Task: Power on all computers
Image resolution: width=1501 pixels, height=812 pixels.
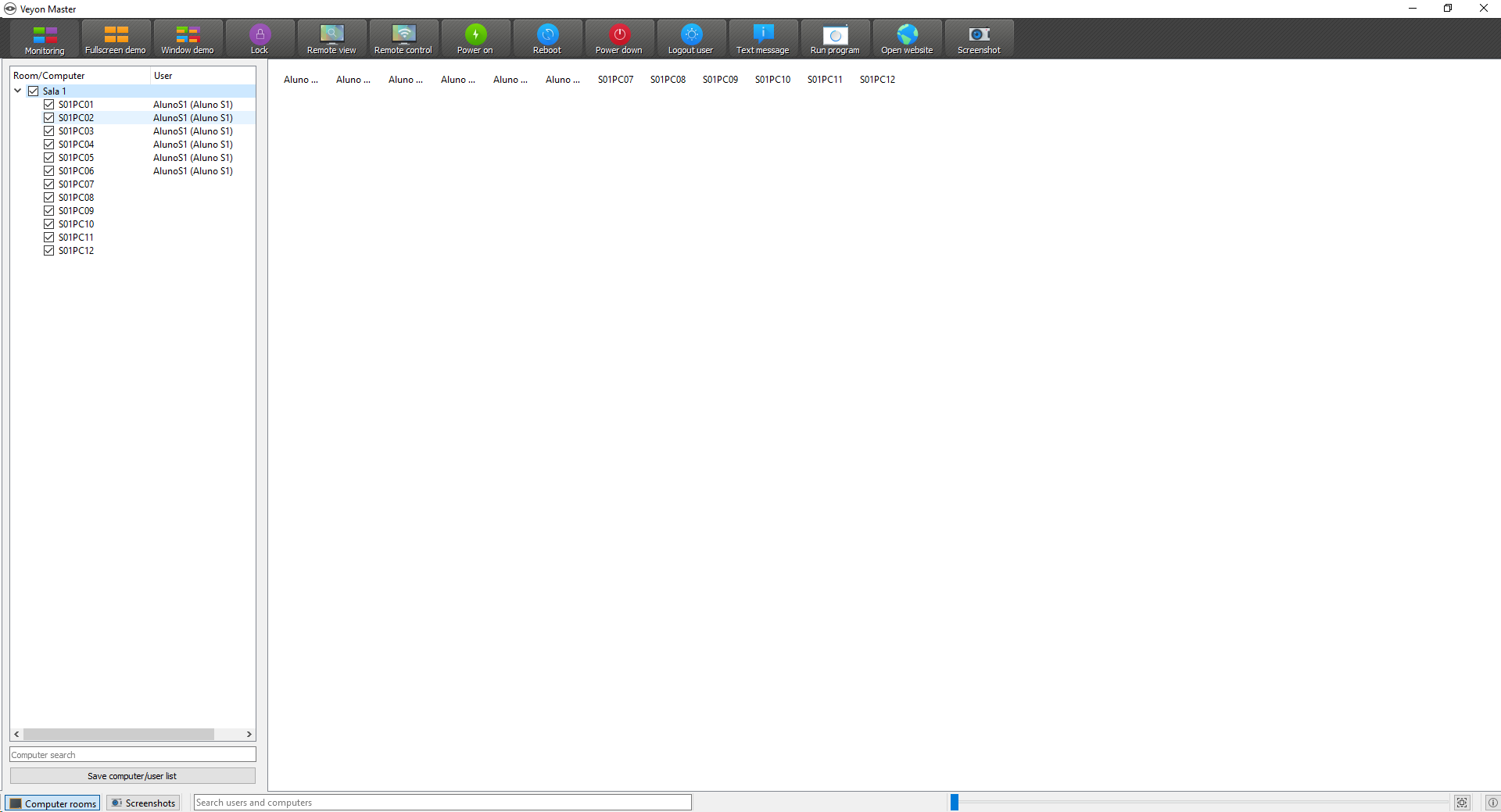Action: point(475,38)
